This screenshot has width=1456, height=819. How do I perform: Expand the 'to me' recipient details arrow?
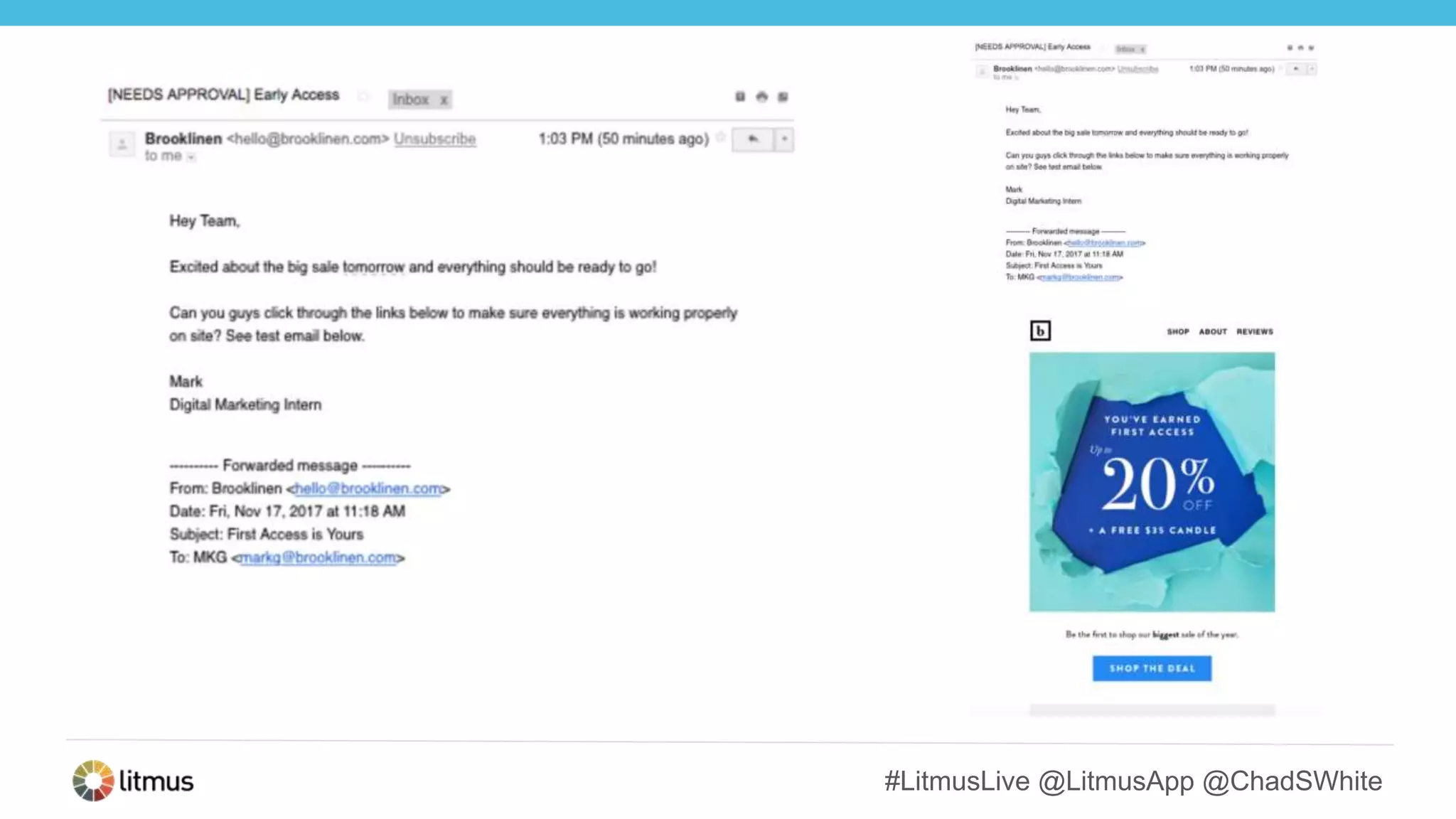tap(191, 157)
